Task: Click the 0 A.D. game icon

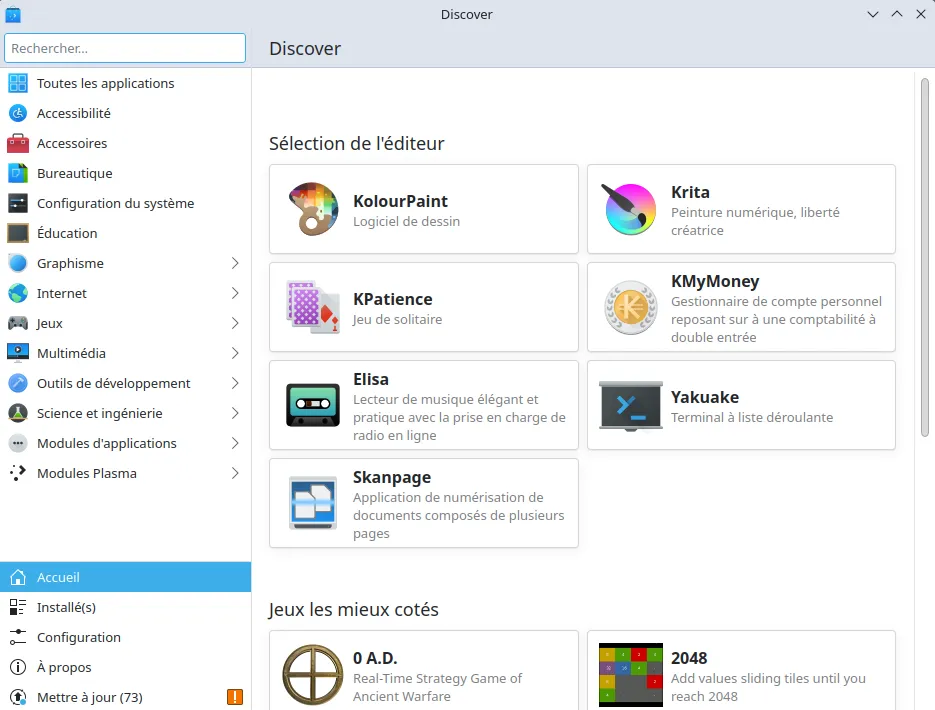Action: [x=312, y=674]
